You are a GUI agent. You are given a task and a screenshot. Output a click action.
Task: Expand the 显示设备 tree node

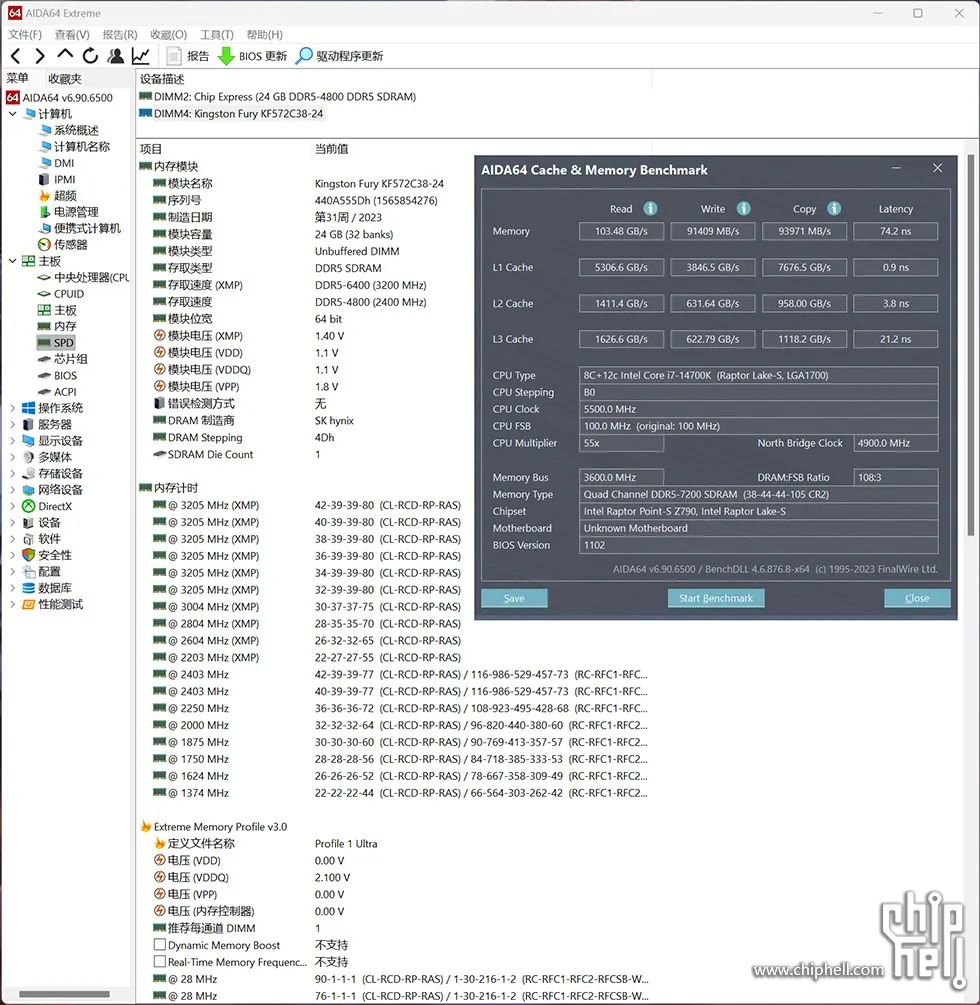12,440
